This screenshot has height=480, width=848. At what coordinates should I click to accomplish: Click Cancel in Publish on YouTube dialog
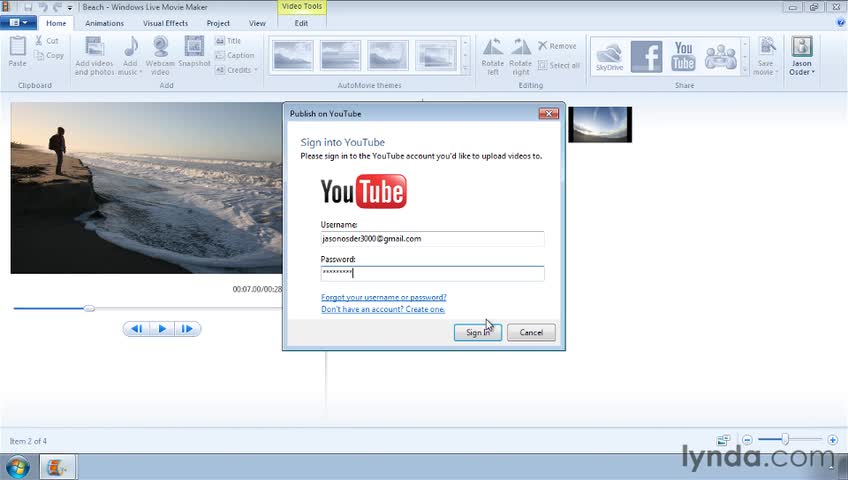click(x=531, y=332)
